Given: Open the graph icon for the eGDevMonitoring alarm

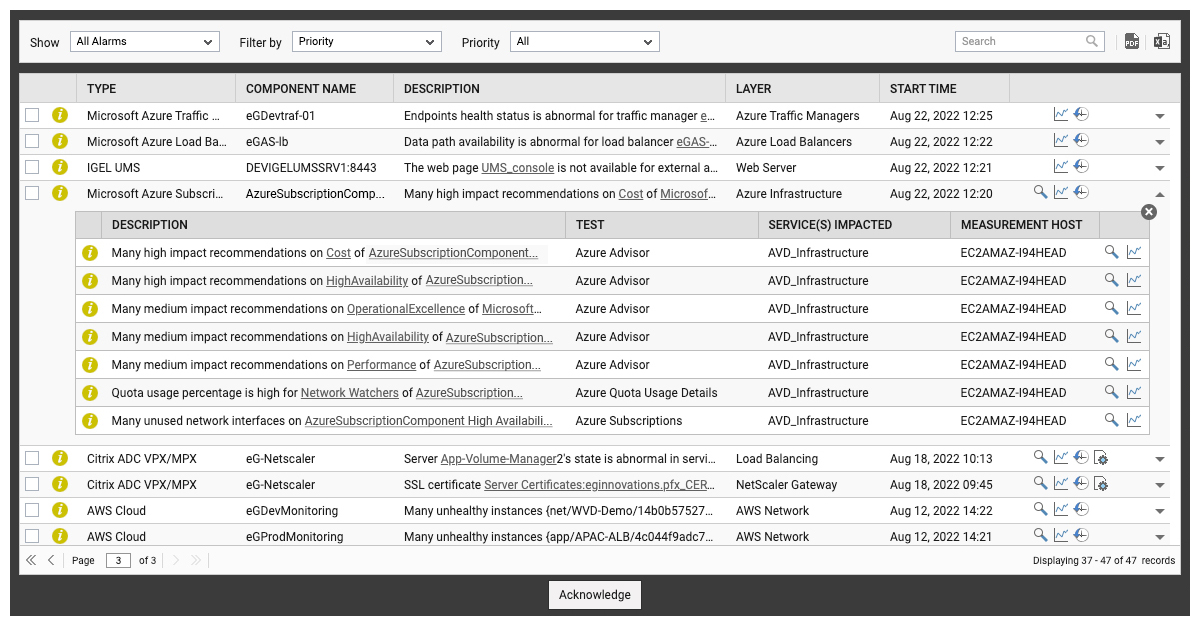Looking at the screenshot, I should coord(1061,509).
